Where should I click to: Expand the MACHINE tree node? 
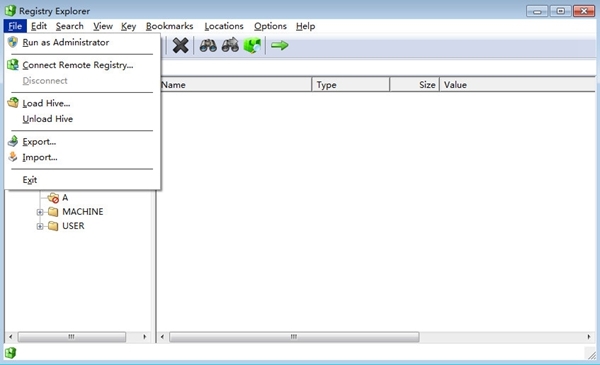click(x=40, y=212)
